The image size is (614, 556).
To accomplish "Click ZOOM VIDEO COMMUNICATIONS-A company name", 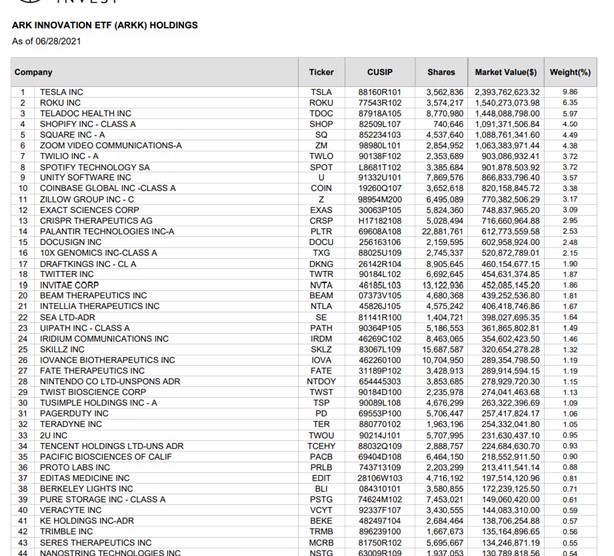I will (111, 145).
